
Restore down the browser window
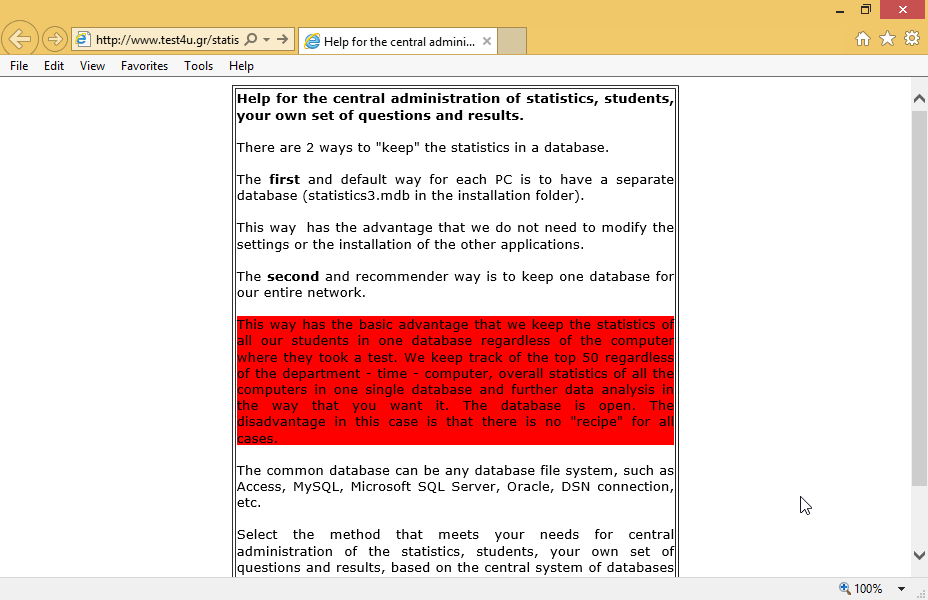coord(866,9)
